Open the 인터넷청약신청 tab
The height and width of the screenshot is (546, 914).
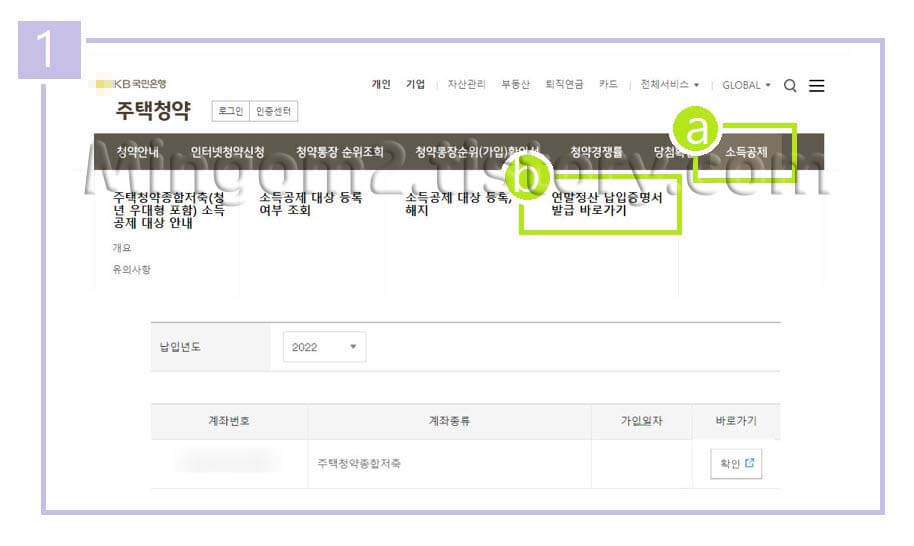pos(227,152)
